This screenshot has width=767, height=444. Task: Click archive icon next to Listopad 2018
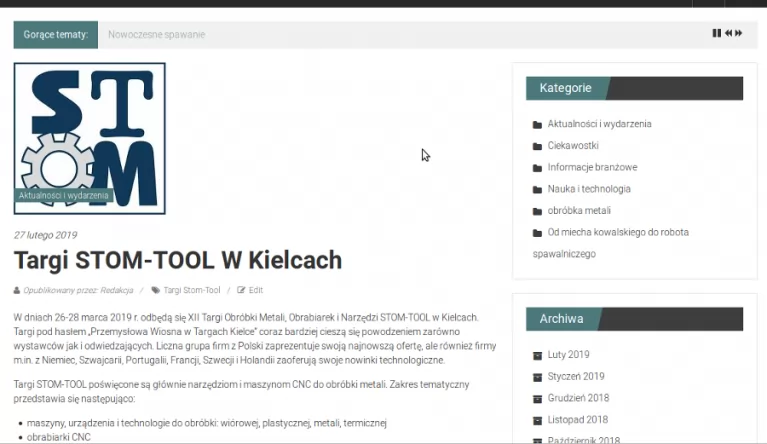point(537,421)
